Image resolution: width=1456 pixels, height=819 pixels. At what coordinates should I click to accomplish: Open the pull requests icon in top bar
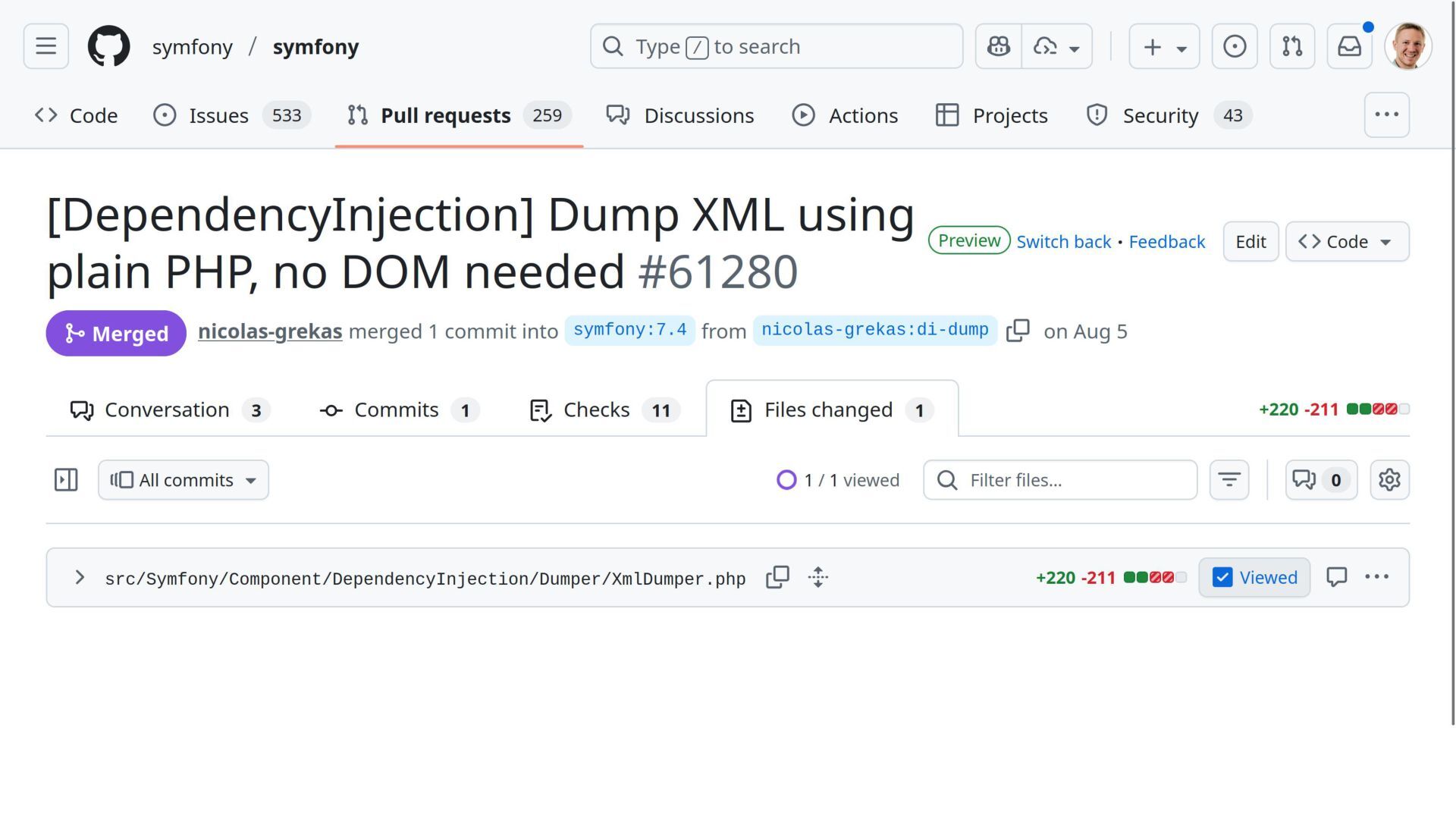click(1291, 47)
